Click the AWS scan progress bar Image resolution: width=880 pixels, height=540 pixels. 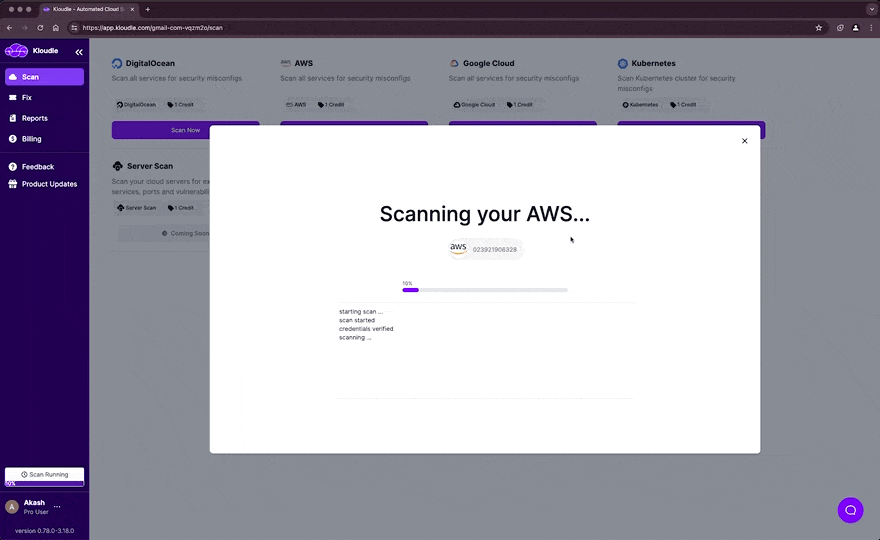click(x=485, y=290)
